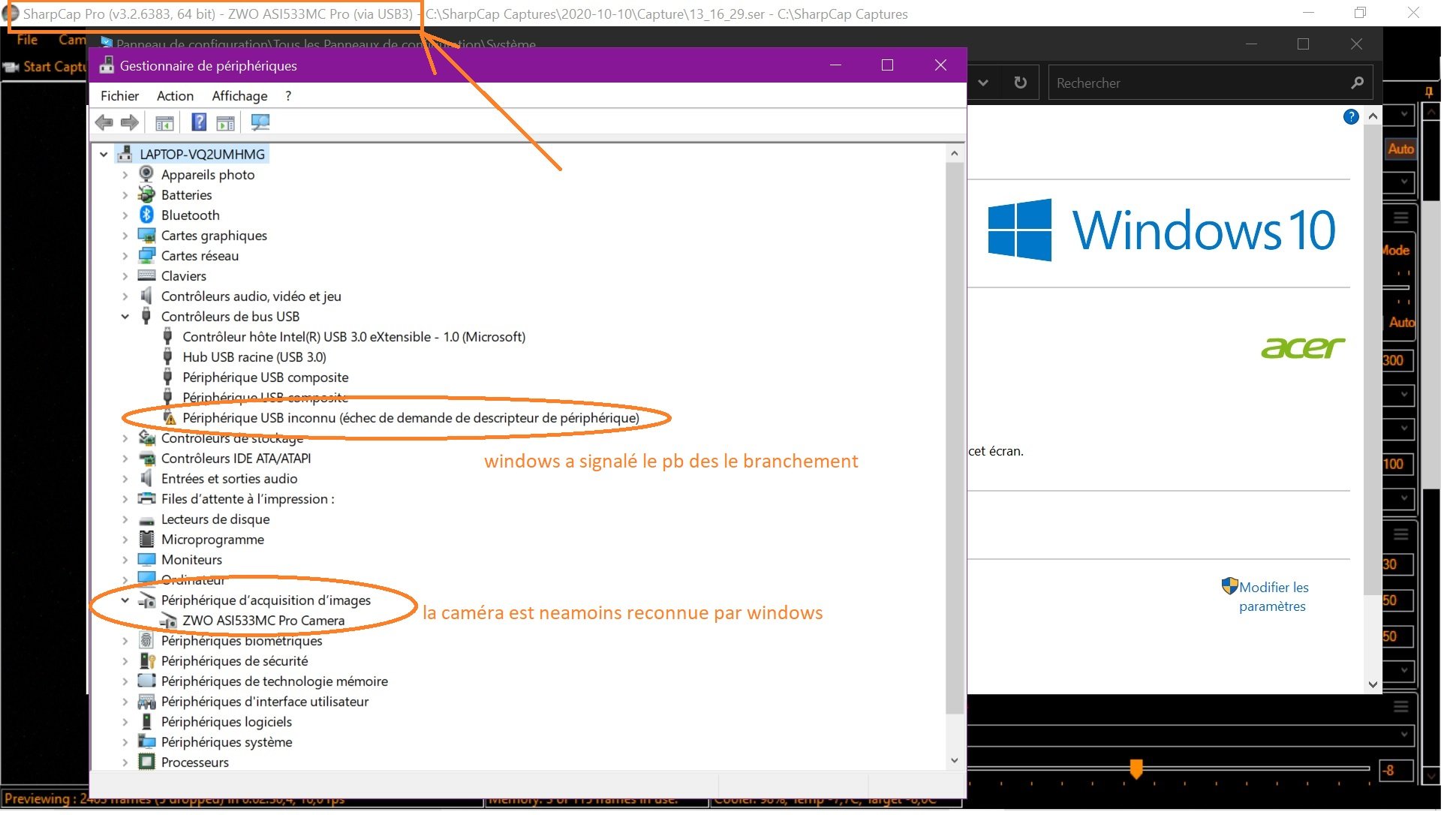Select Contrôleurs audio, vidéo et jeu

pos(251,296)
